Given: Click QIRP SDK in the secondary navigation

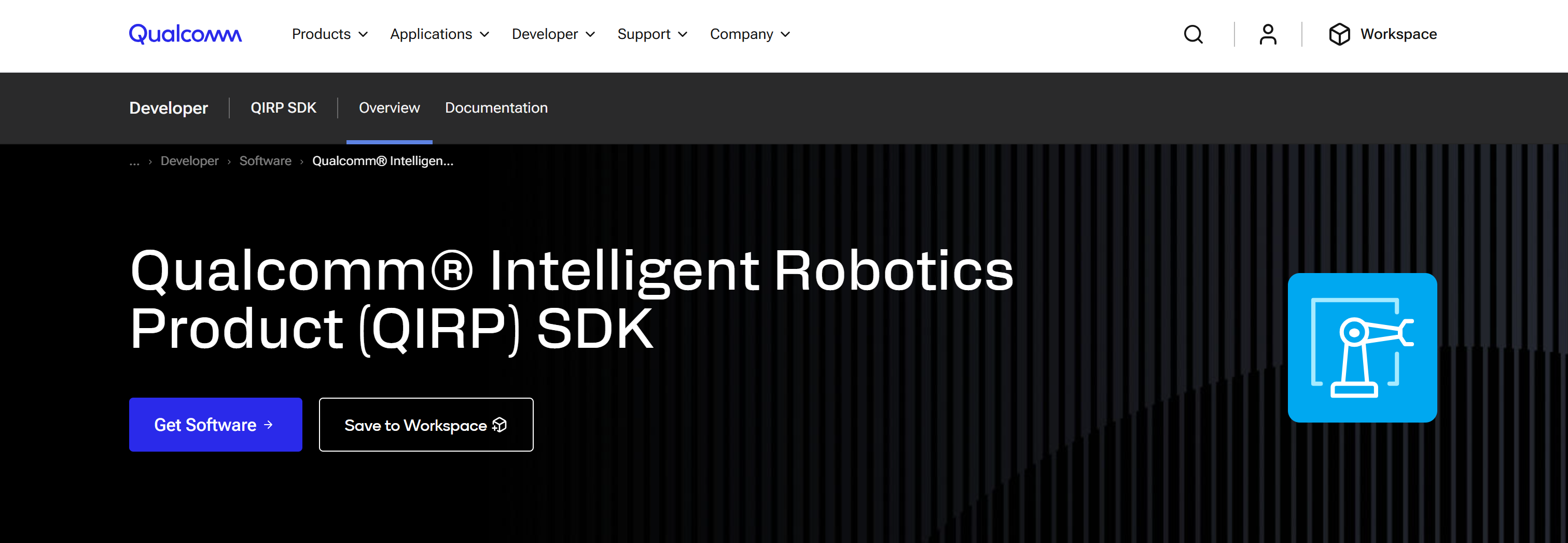Looking at the screenshot, I should 283,108.
